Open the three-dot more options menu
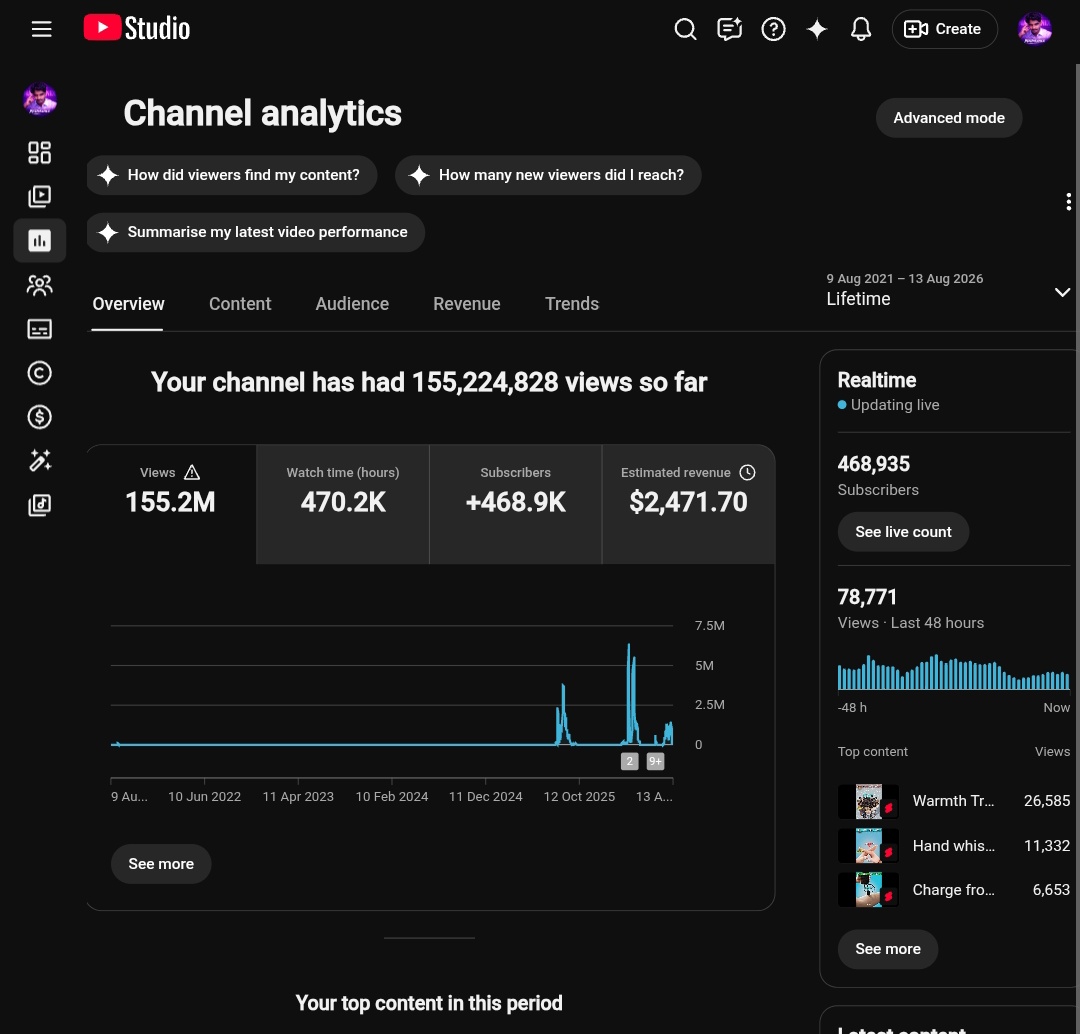Screen dimensions: 1080x1034 point(1068,202)
